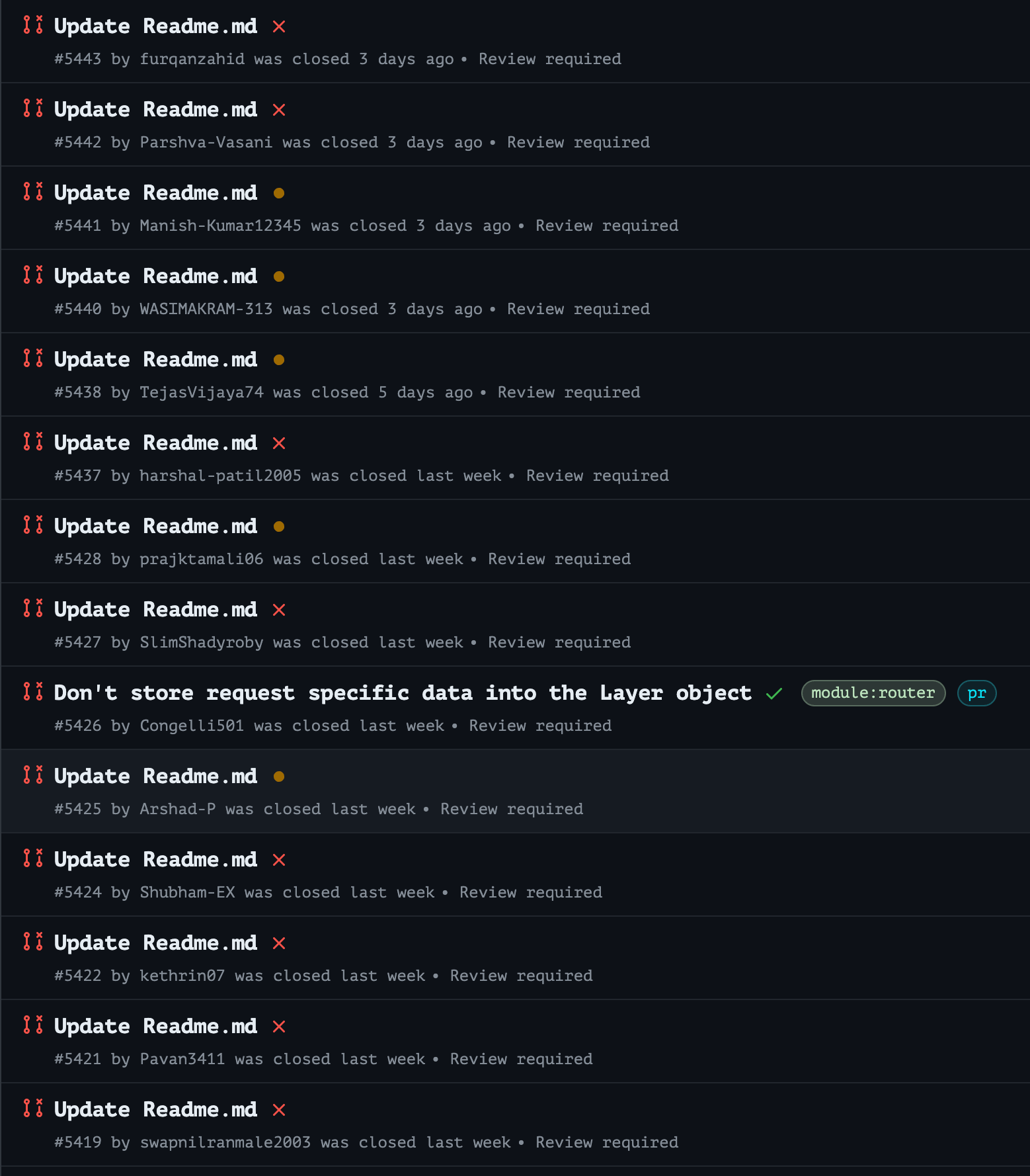Click the closed PR icon on #5422 by kethrin07
This screenshot has width=1030, height=1176.
tap(32, 943)
